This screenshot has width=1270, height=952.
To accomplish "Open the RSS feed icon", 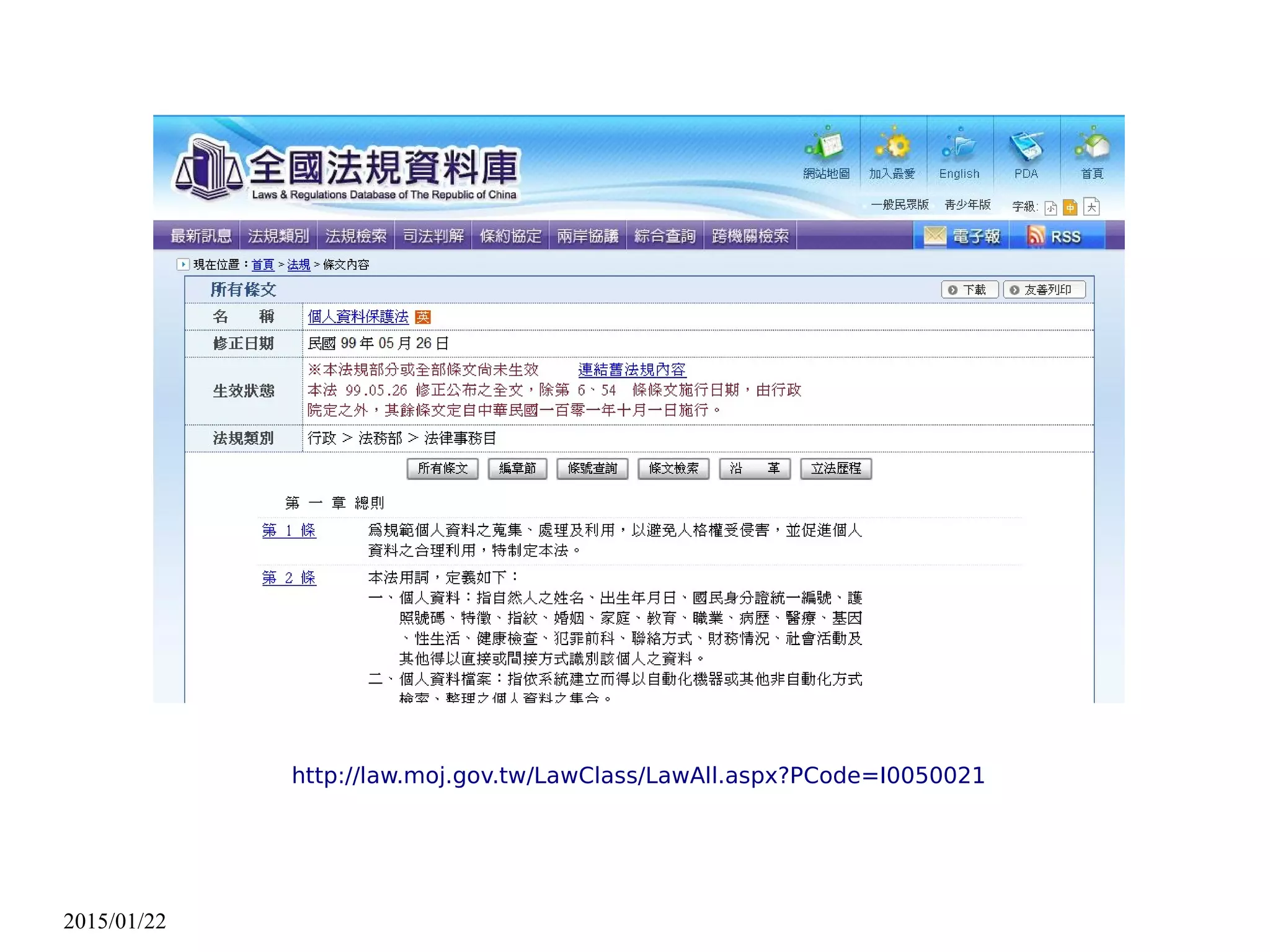I will 1036,236.
